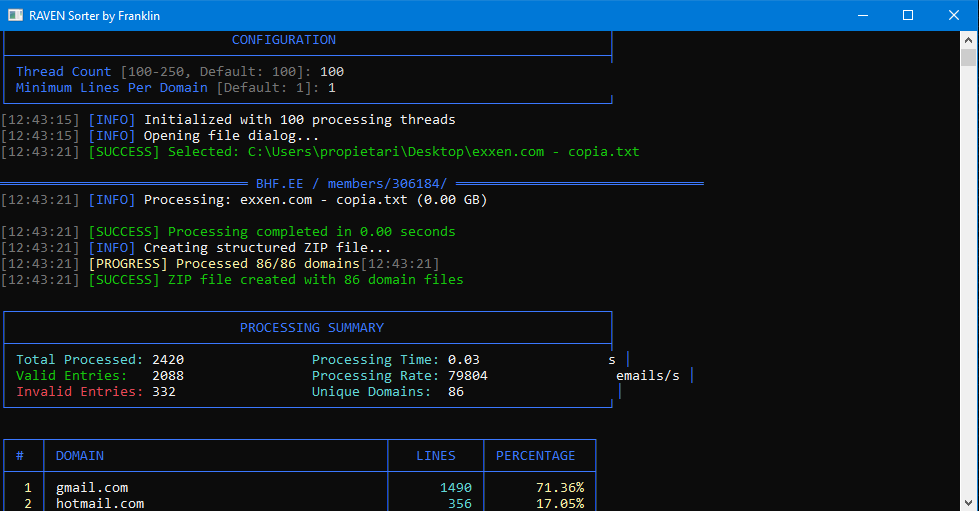Minimize the RAVEN Sorter window

click(x=863, y=15)
